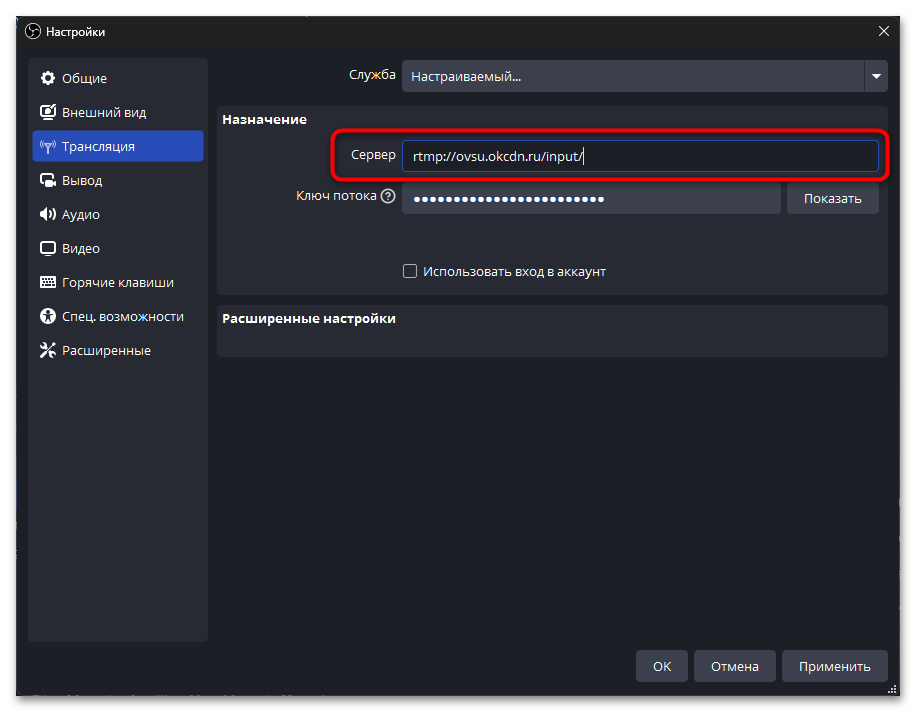Click the help icon beside Ключ потока

pyautogui.click(x=388, y=197)
